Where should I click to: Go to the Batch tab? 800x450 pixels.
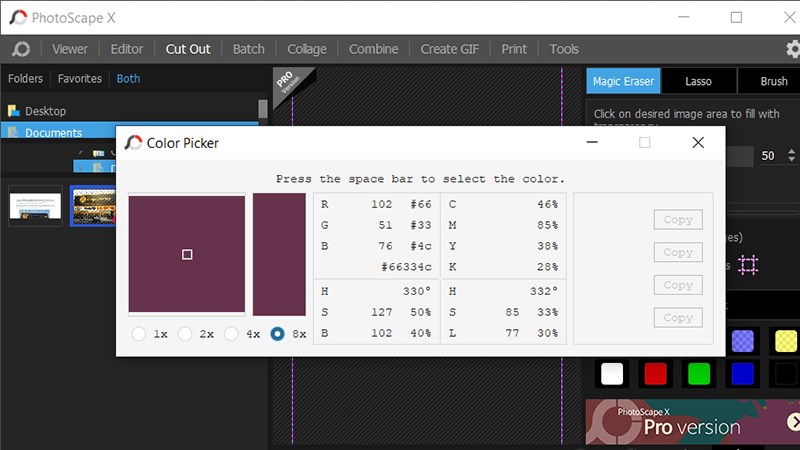click(x=248, y=49)
